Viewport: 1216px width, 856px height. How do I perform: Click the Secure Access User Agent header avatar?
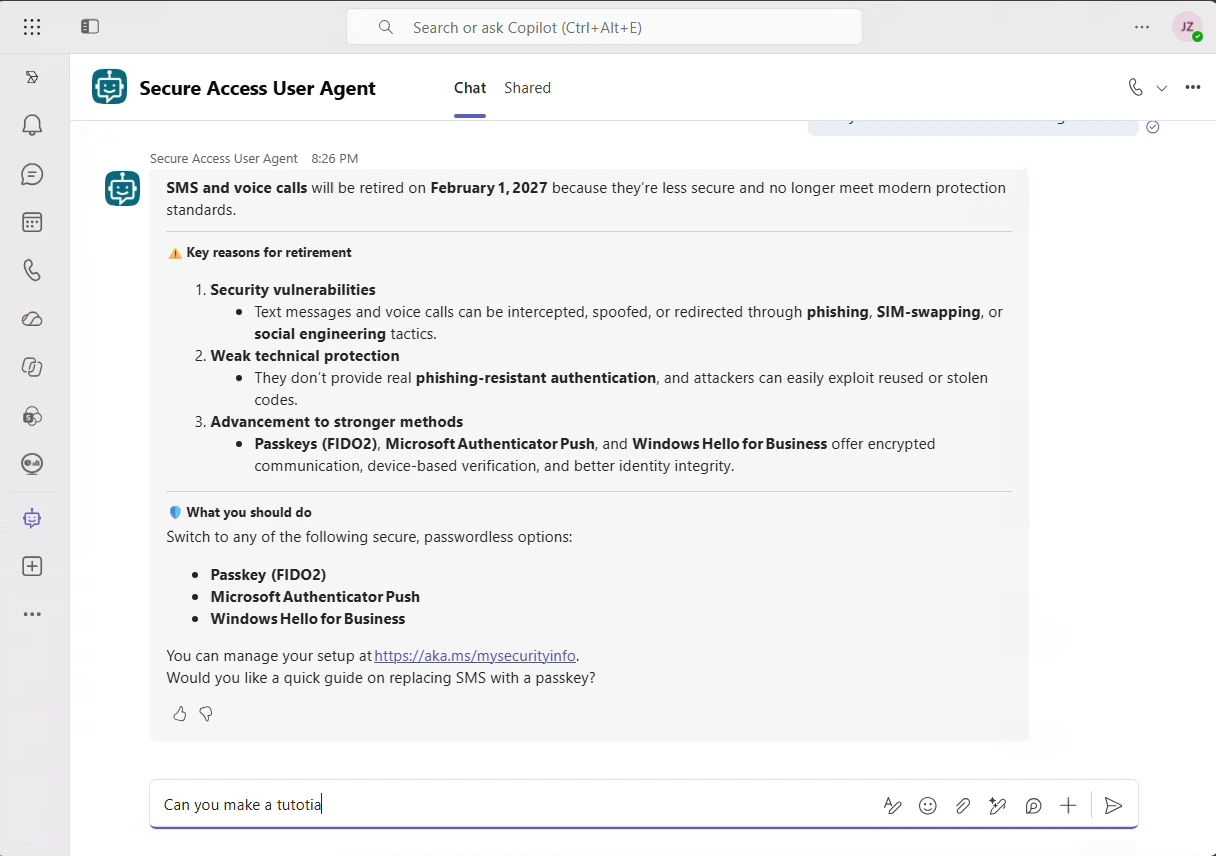(x=110, y=87)
